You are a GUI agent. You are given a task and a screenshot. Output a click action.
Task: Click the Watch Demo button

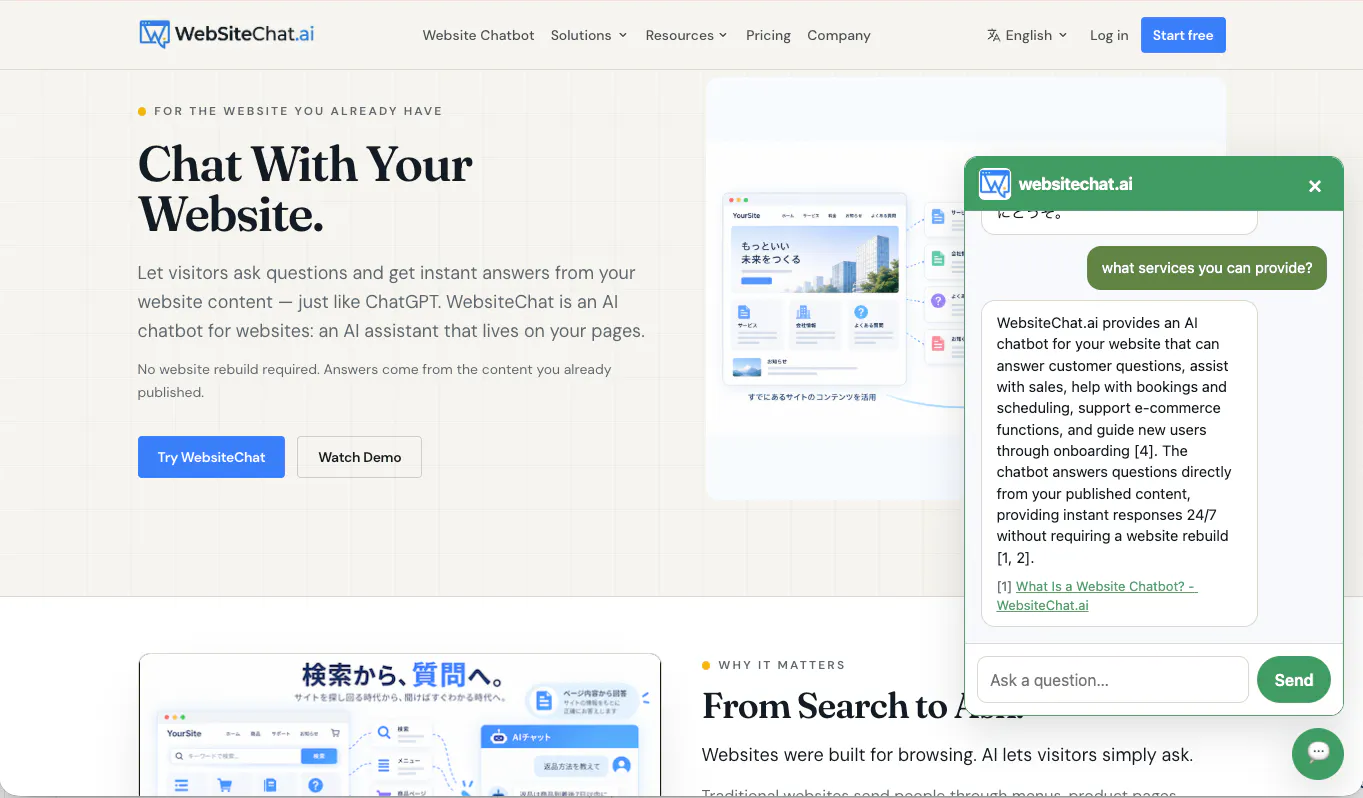coord(359,457)
